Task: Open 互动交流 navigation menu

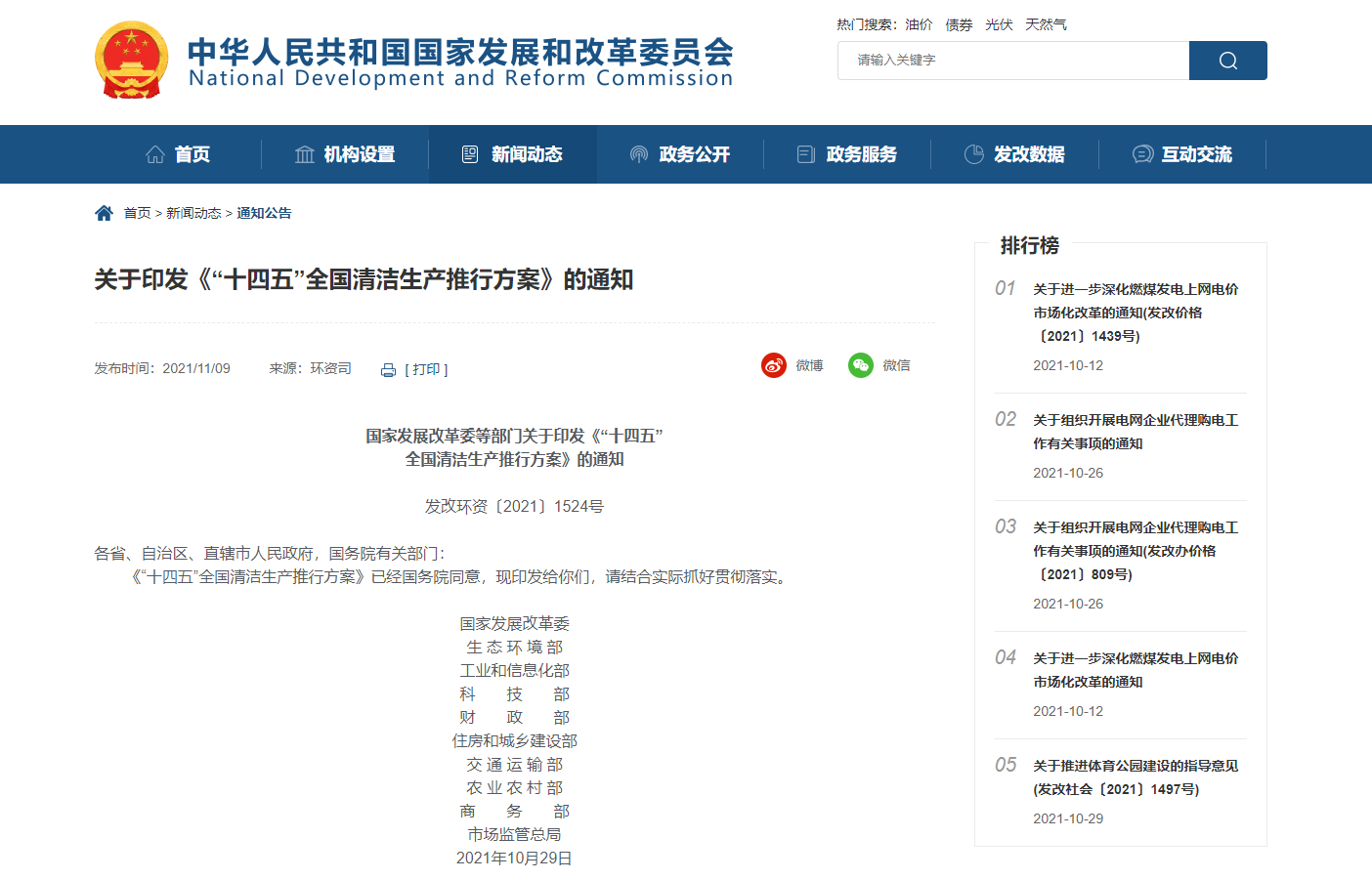Action: pos(1182,154)
